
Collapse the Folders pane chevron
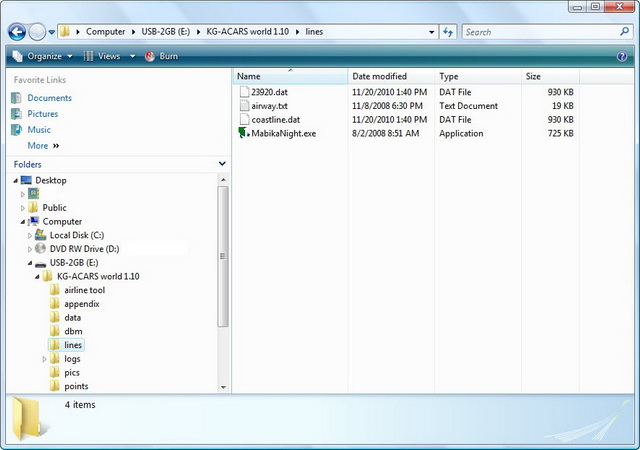click(x=221, y=164)
